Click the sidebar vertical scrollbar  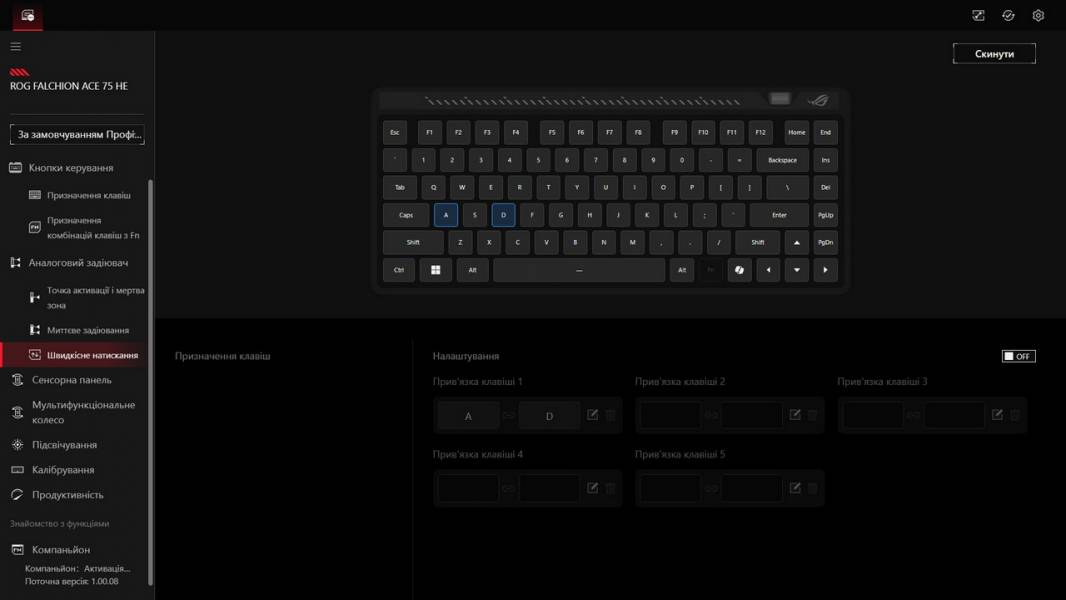coord(151,380)
